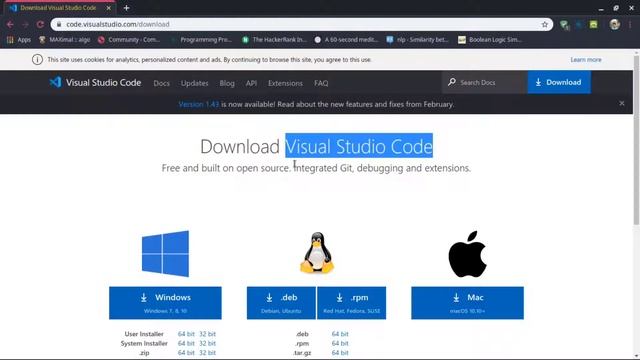Open the Updates navigation item
This screenshot has height=360, width=640.
coord(194,83)
